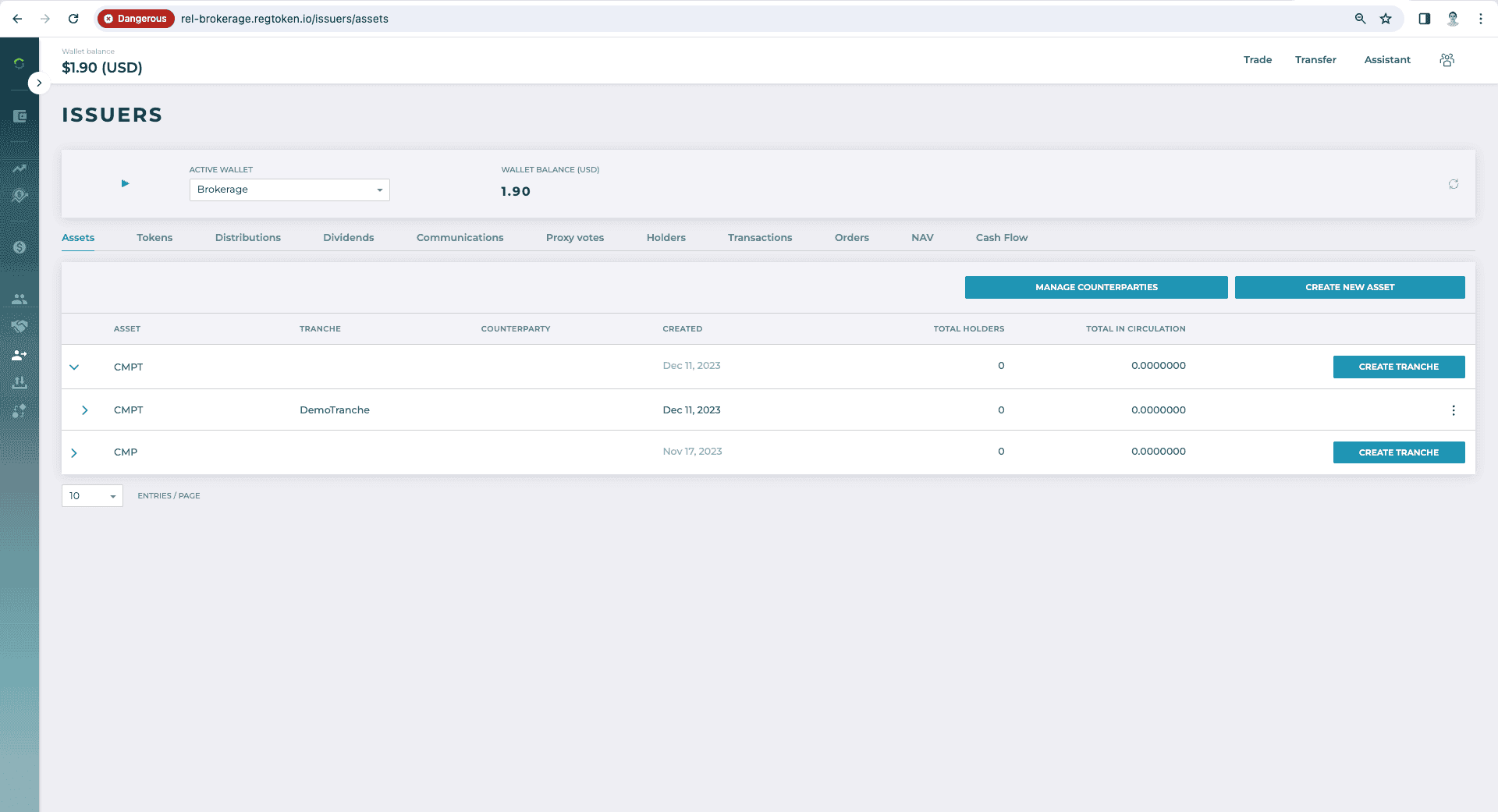This screenshot has height=812, width=1498.
Task: Open the dollar growth chart sidebar icon
Action: (20, 196)
